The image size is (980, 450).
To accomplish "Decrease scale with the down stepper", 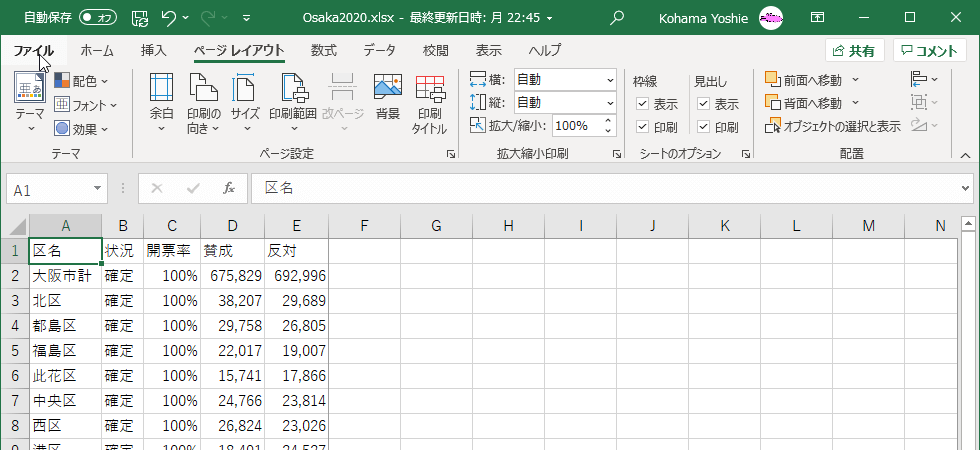I will click(x=608, y=131).
